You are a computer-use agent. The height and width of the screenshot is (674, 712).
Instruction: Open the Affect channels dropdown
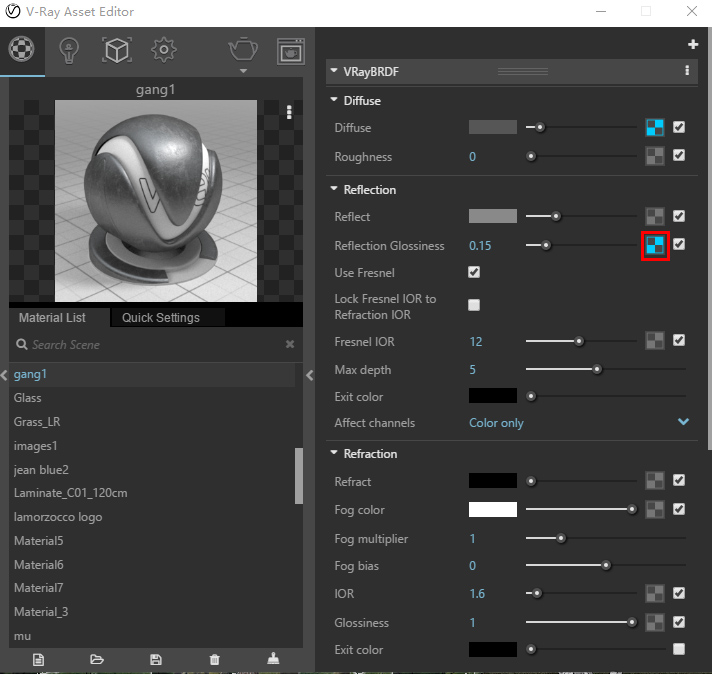click(579, 423)
